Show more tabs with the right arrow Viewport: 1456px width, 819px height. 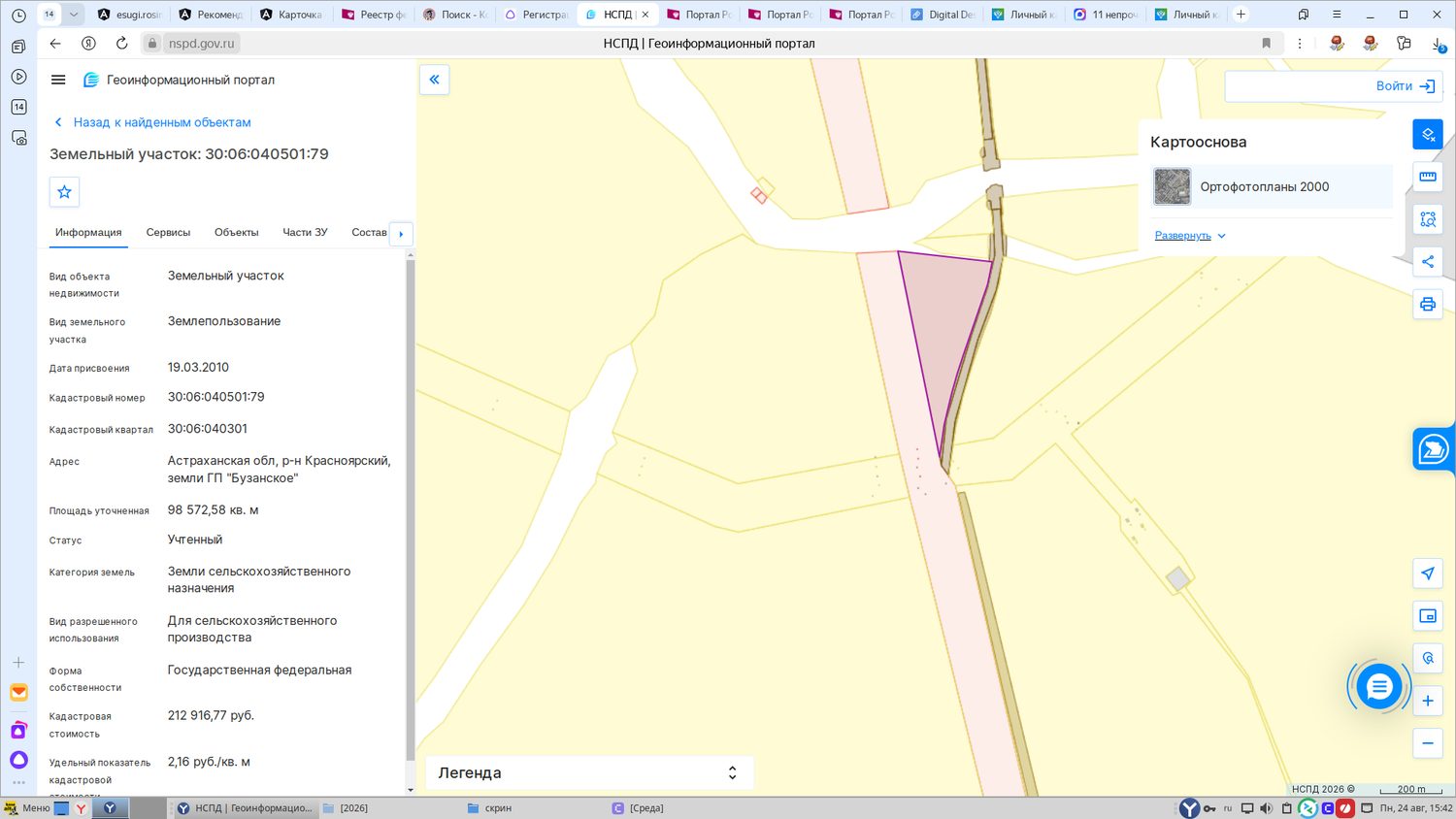(401, 233)
